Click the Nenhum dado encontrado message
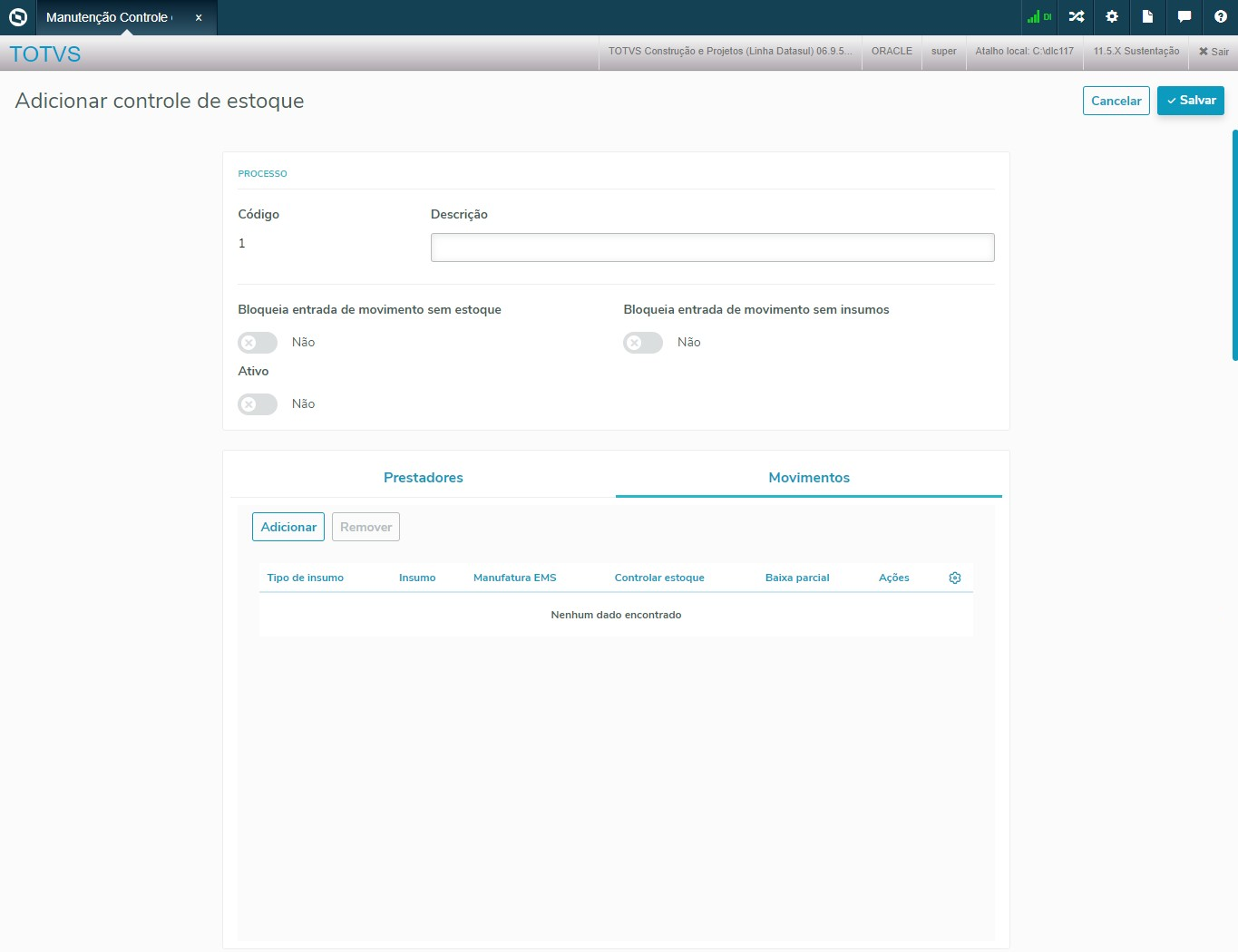1238x952 pixels. tap(616, 615)
